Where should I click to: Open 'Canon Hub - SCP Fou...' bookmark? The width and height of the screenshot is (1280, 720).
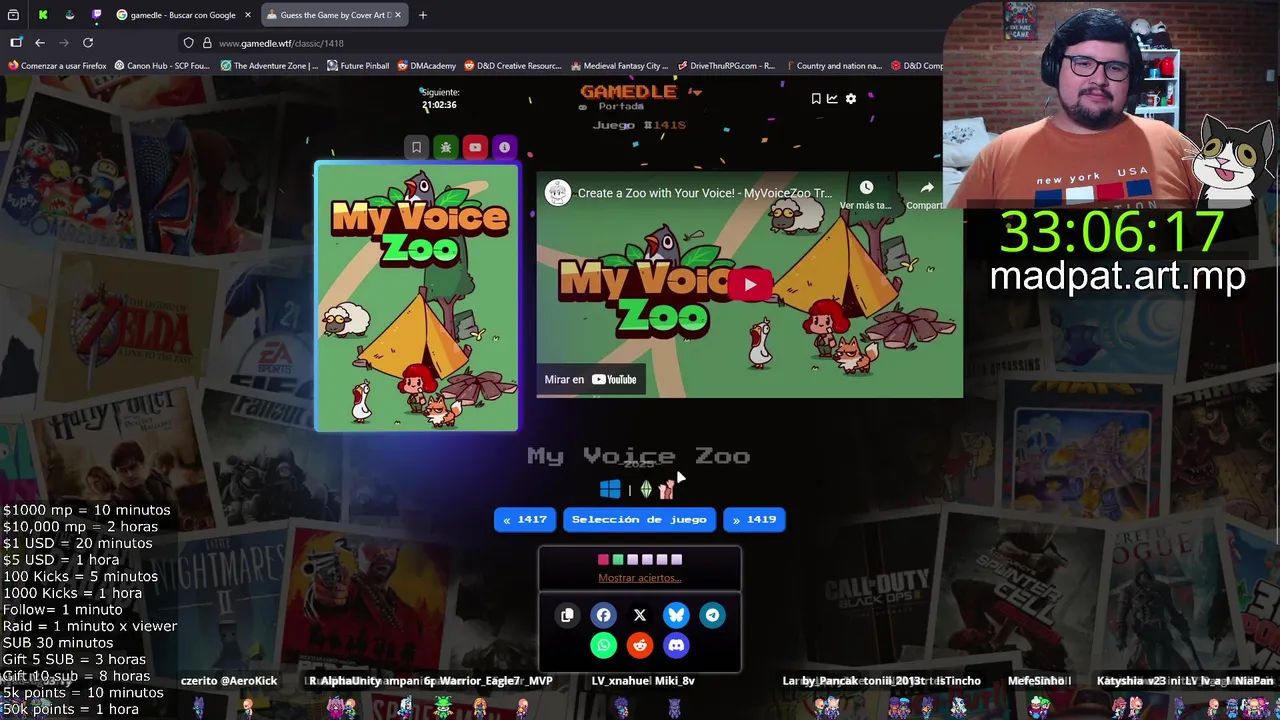coord(162,66)
